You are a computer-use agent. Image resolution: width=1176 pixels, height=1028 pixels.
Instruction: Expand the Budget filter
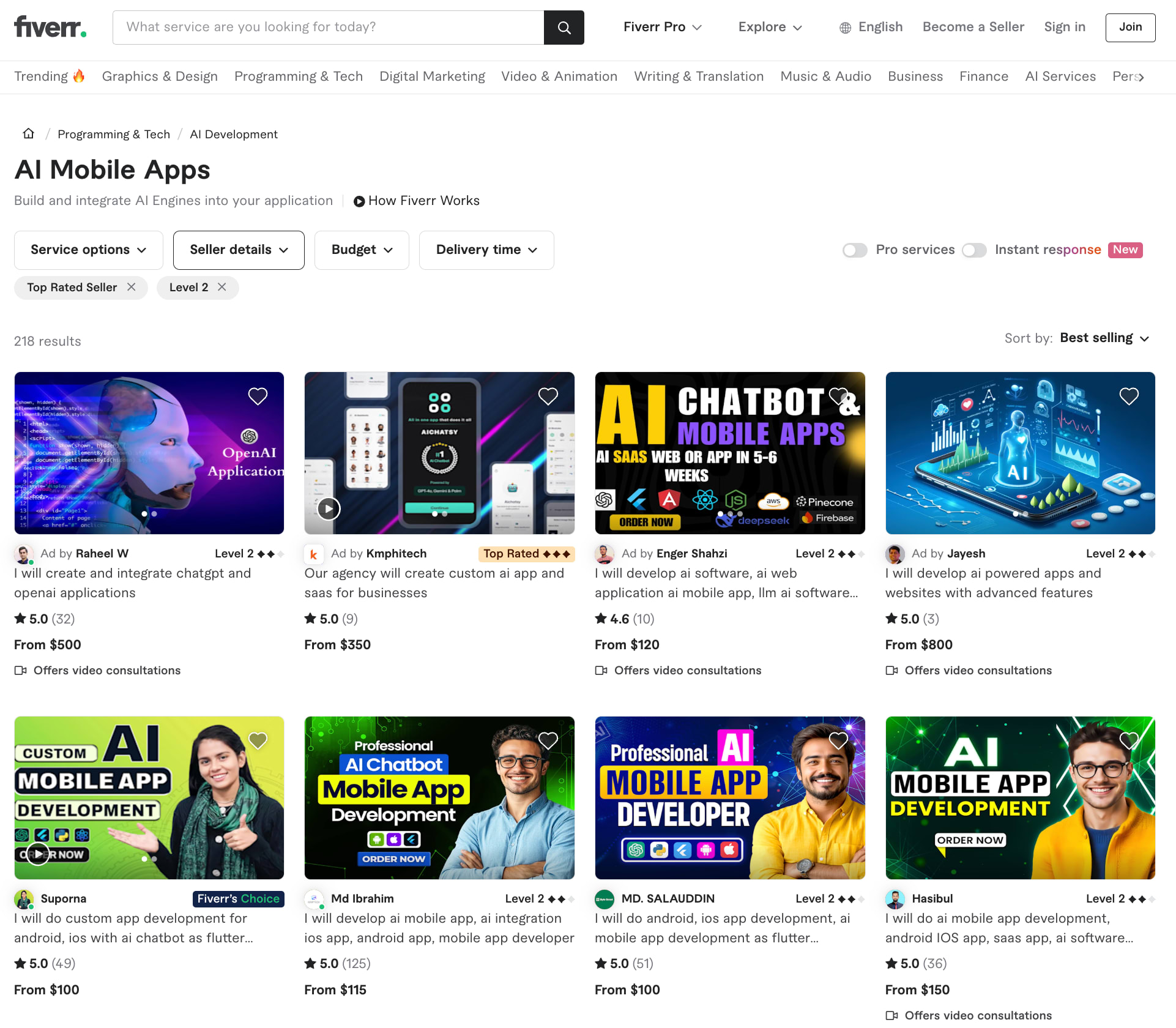coord(362,250)
